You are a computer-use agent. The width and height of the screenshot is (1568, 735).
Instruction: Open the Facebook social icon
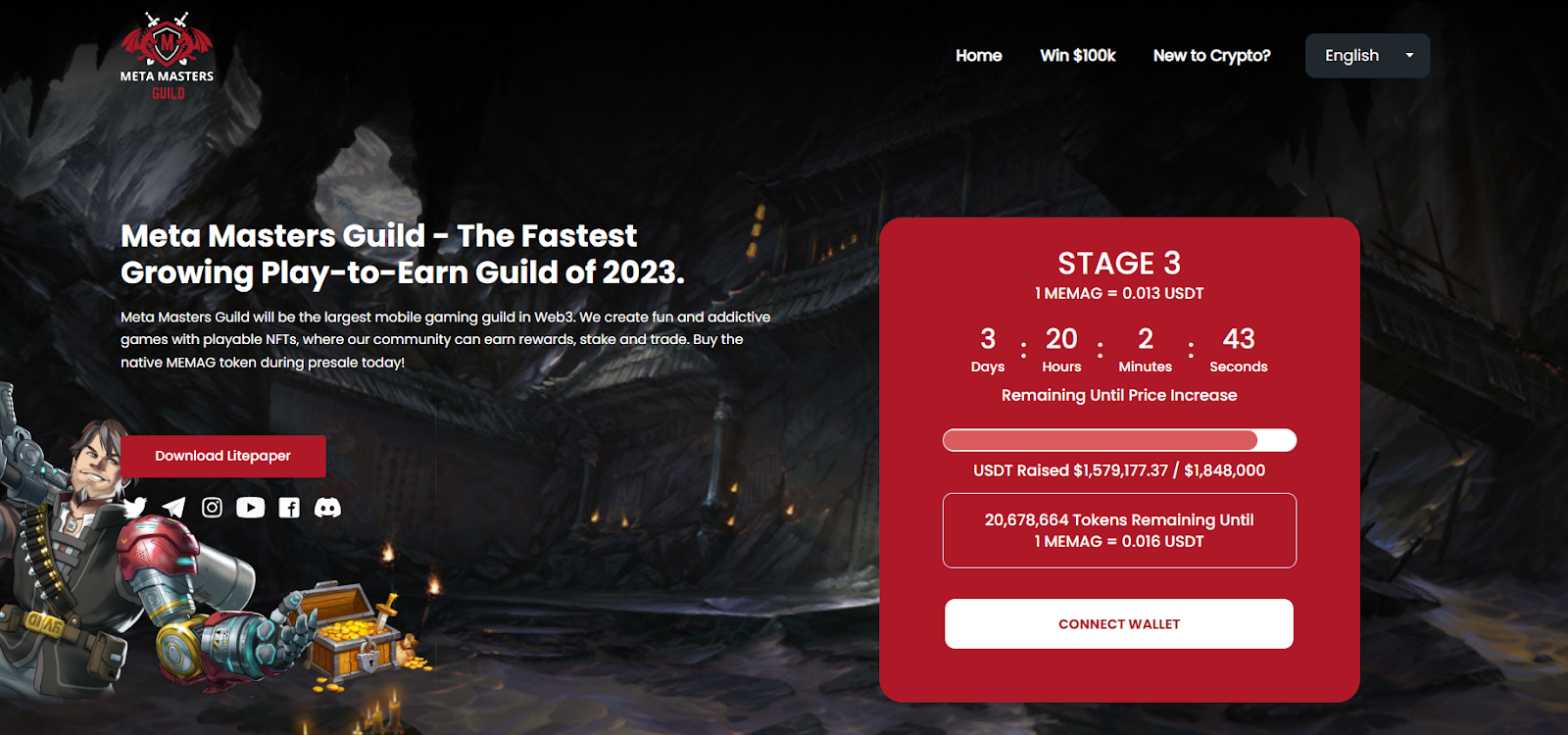click(289, 507)
